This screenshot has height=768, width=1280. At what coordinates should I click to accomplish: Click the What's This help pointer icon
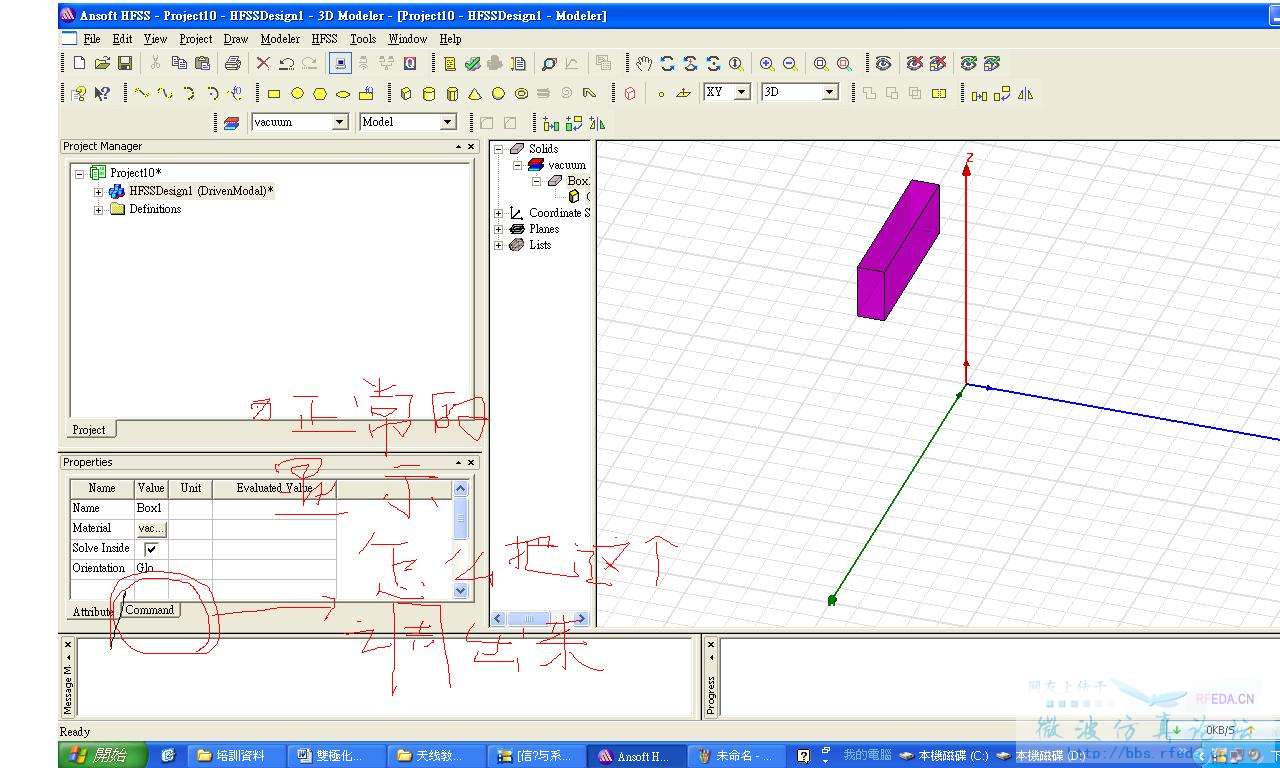tap(102, 93)
